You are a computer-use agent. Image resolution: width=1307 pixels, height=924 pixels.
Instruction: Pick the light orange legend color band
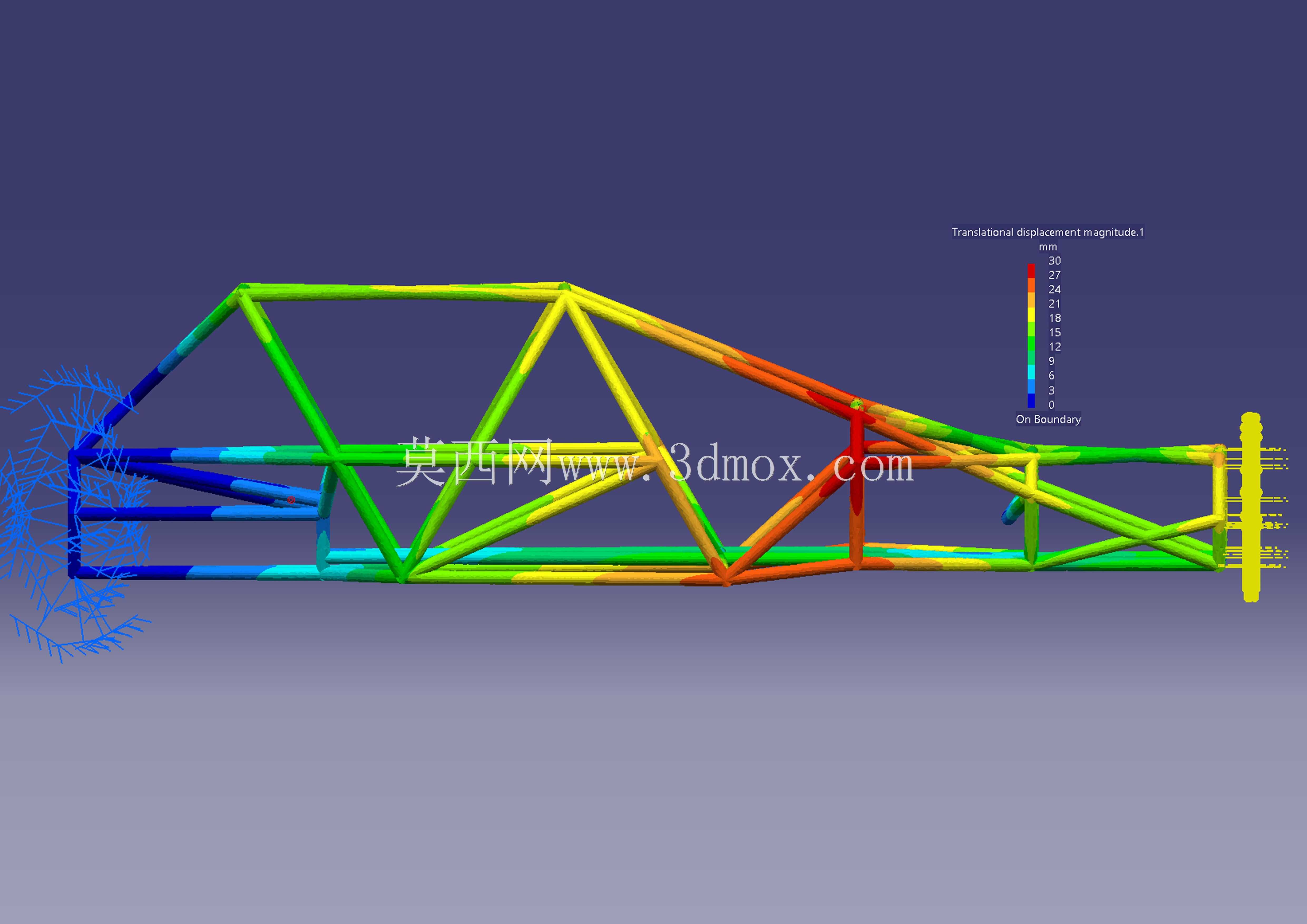click(1031, 300)
